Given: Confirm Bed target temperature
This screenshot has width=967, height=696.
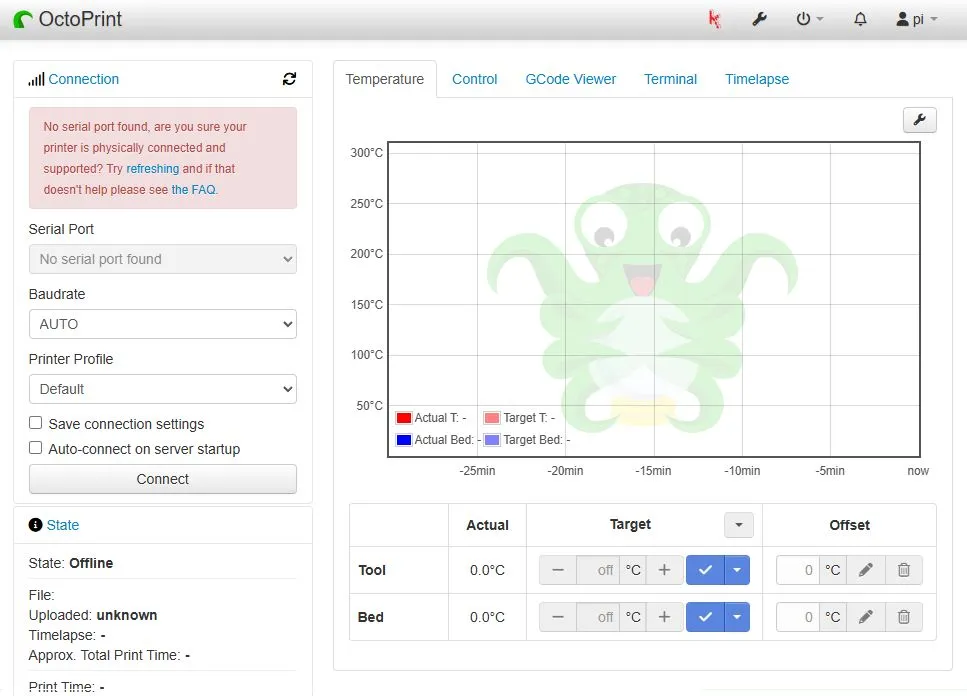Looking at the screenshot, I should coord(706,617).
